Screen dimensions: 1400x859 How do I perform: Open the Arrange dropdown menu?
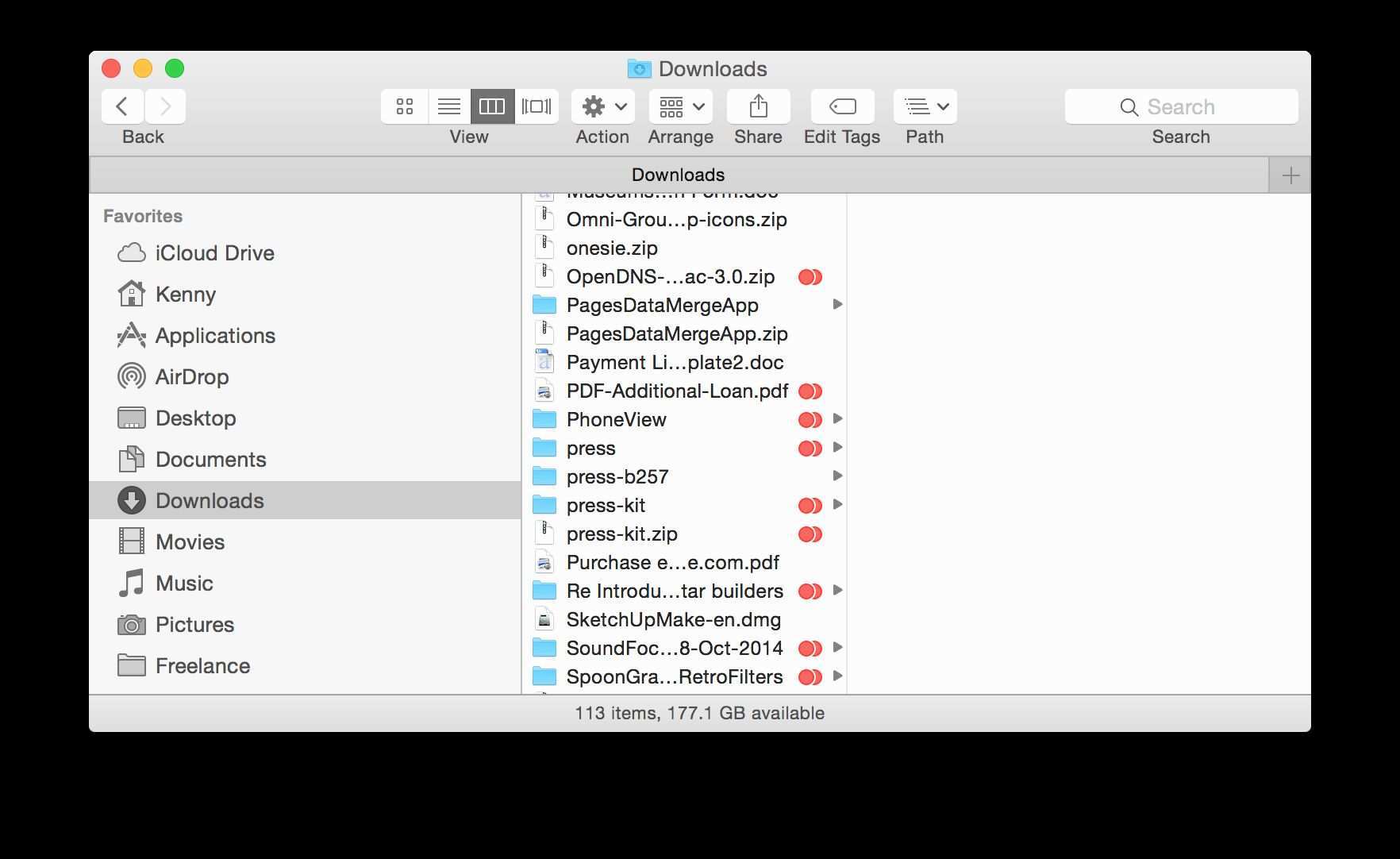pyautogui.click(x=680, y=106)
